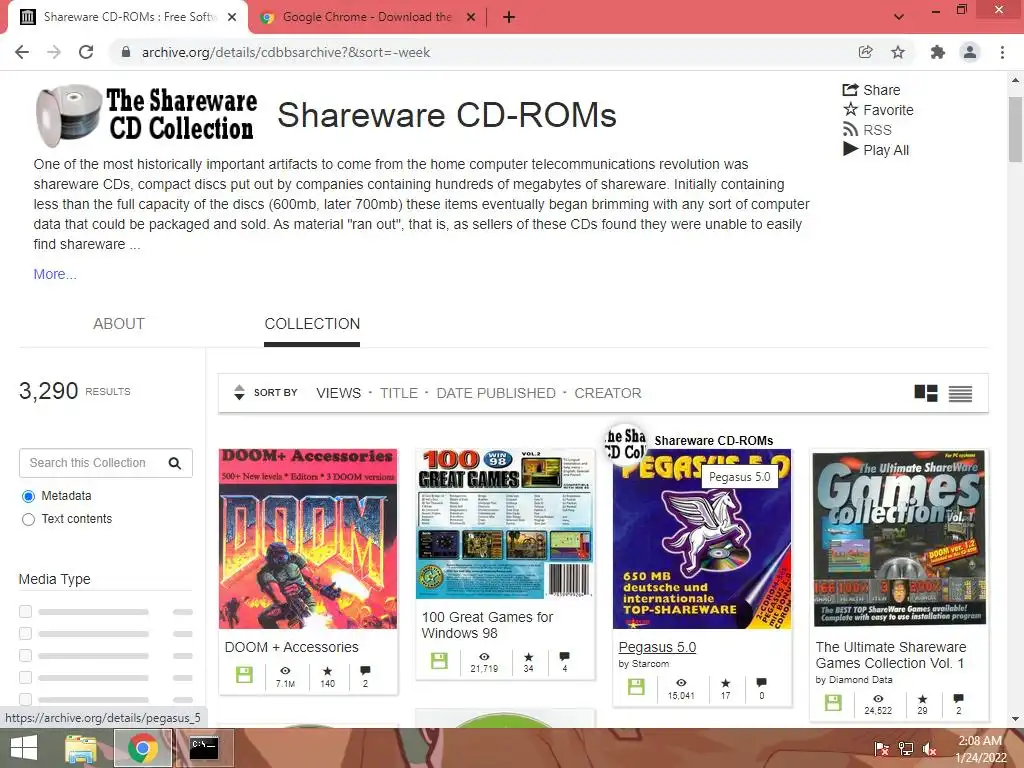Image resolution: width=1024 pixels, height=768 pixels.
Task: Click reviews bubble on DOOM + Accessories card
Action: point(365,670)
